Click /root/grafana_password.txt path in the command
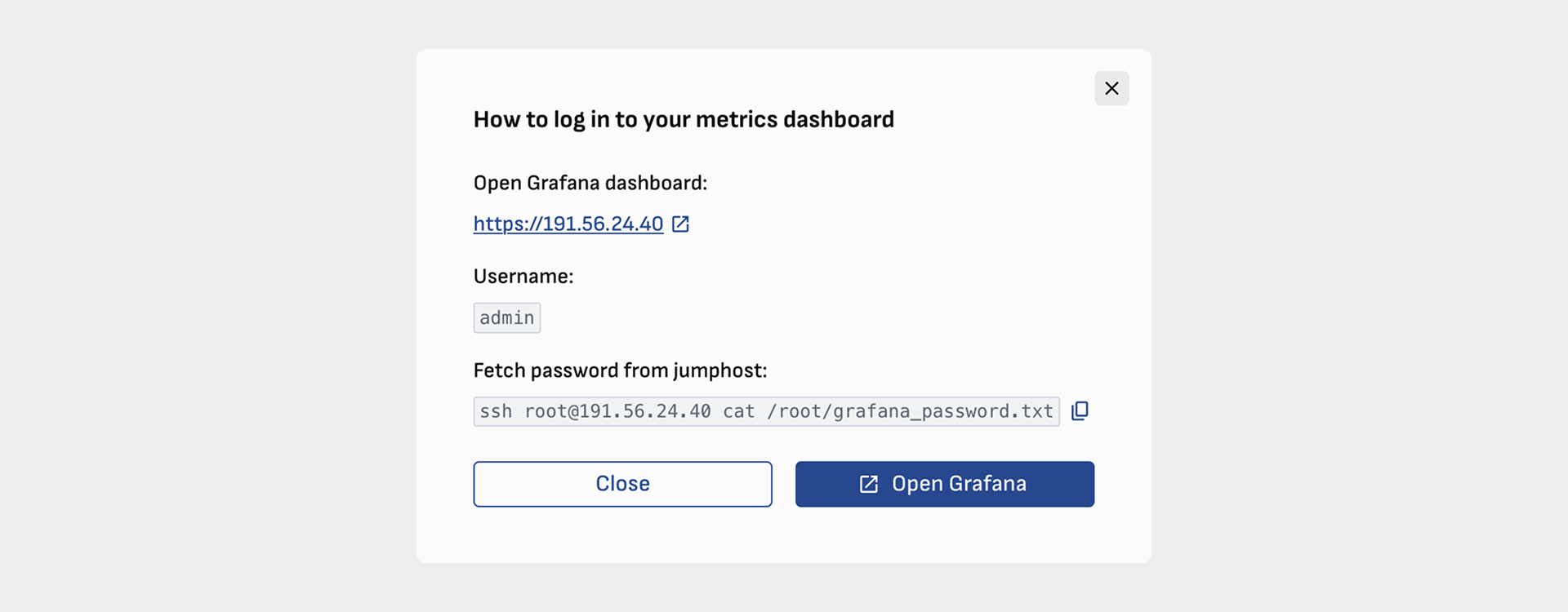1568x612 pixels. pos(910,411)
